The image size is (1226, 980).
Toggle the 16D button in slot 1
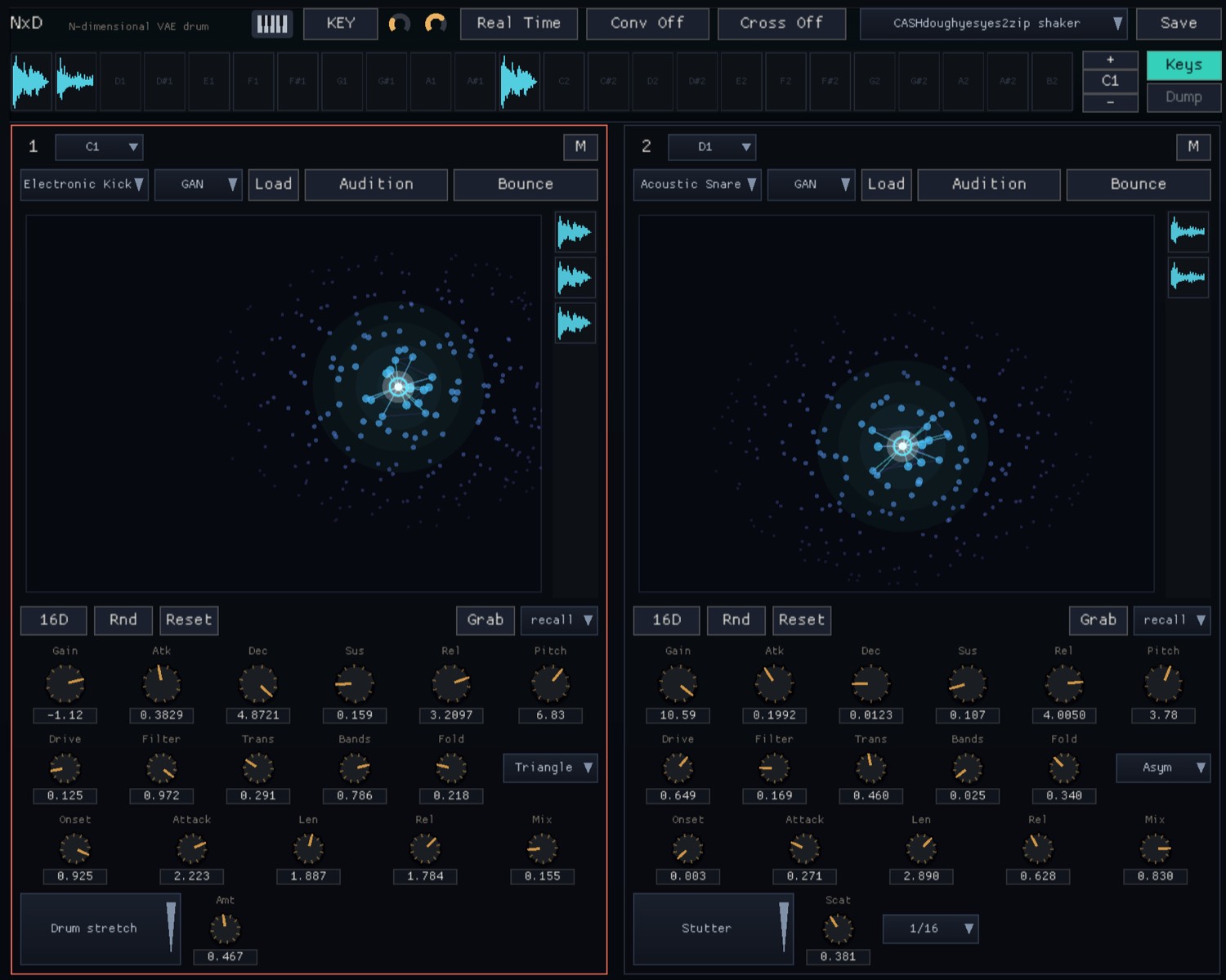pos(54,620)
